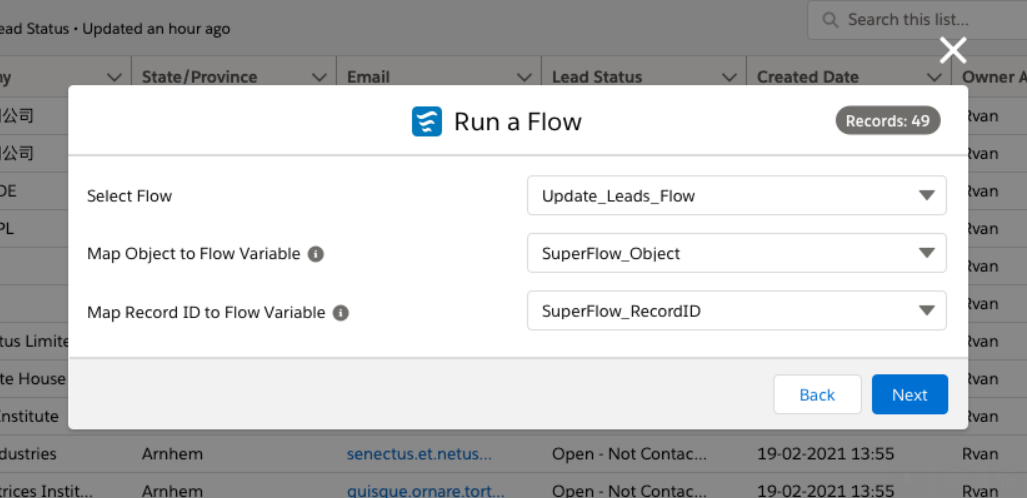Click the Map Object to Flow Variable label
1027x498 pixels.
(193, 254)
